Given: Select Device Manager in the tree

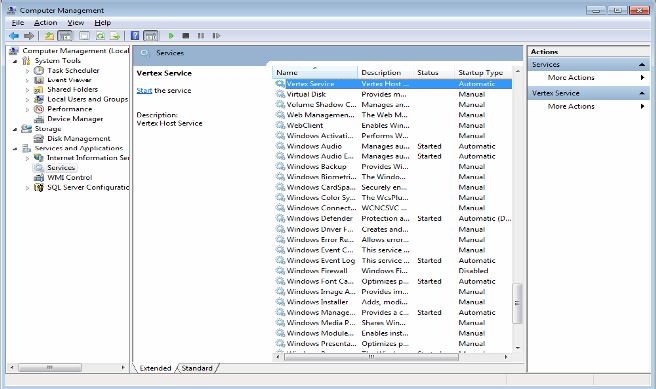Looking at the screenshot, I should pos(75,119).
